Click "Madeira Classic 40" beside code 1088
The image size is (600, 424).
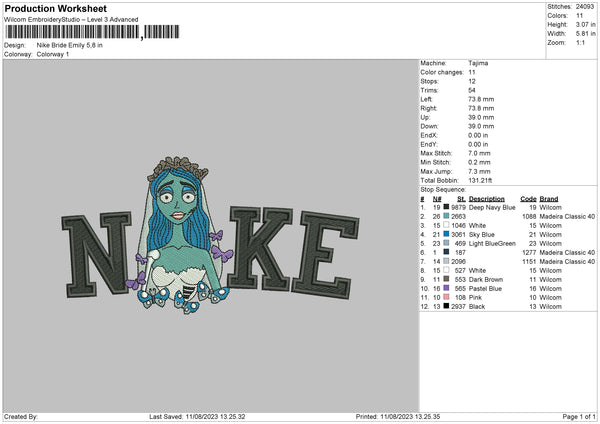pyautogui.click(x=567, y=217)
